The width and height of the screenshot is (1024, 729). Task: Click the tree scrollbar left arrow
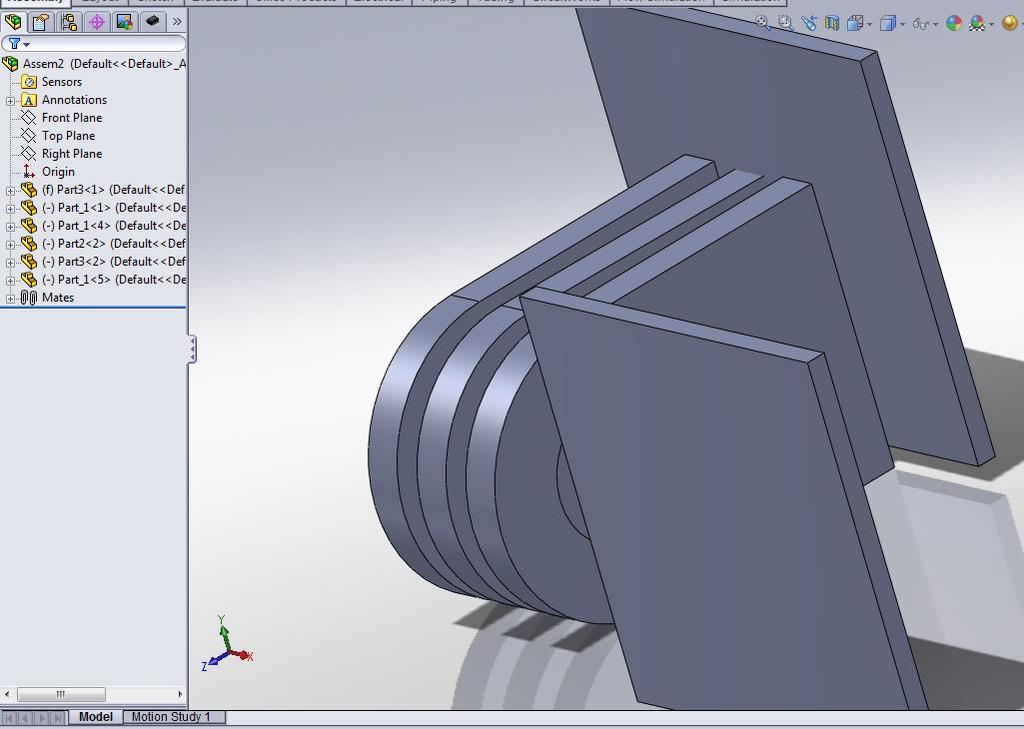tap(7, 694)
